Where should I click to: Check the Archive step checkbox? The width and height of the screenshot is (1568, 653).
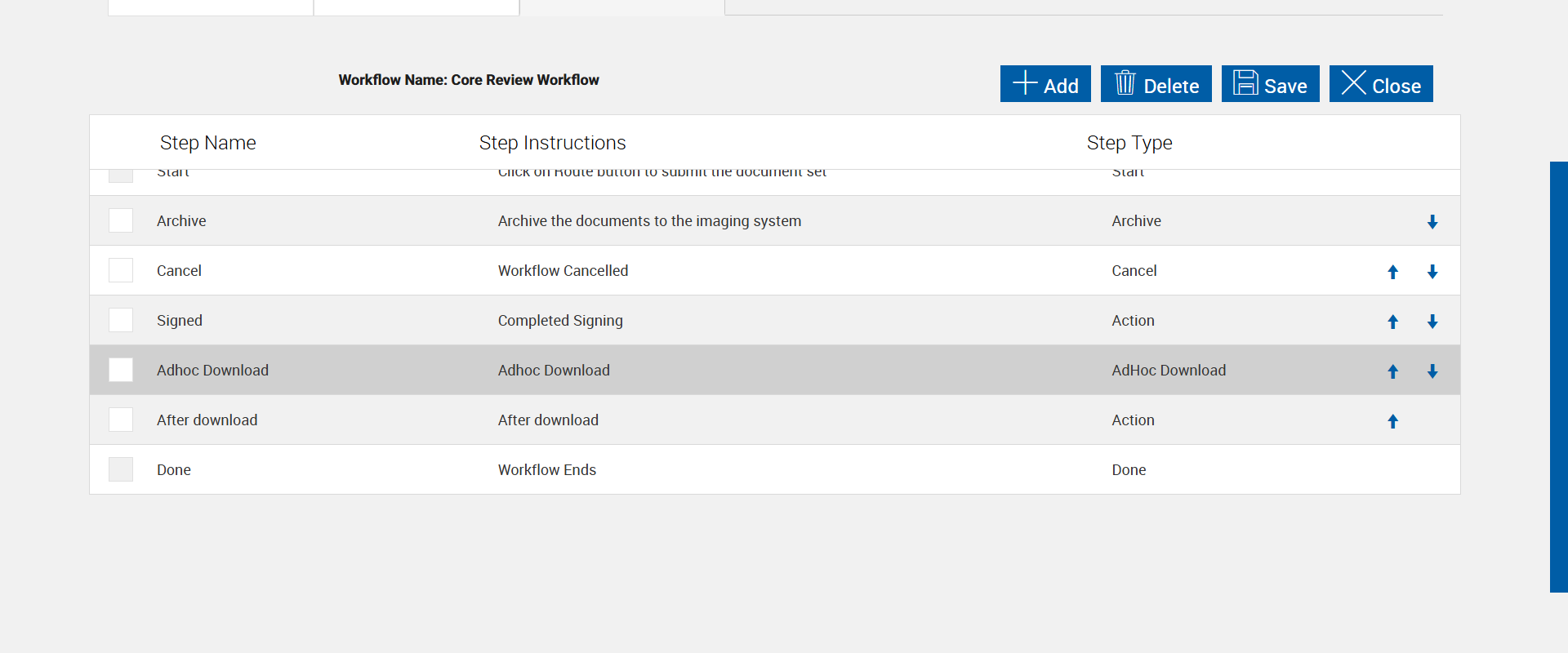[121, 220]
